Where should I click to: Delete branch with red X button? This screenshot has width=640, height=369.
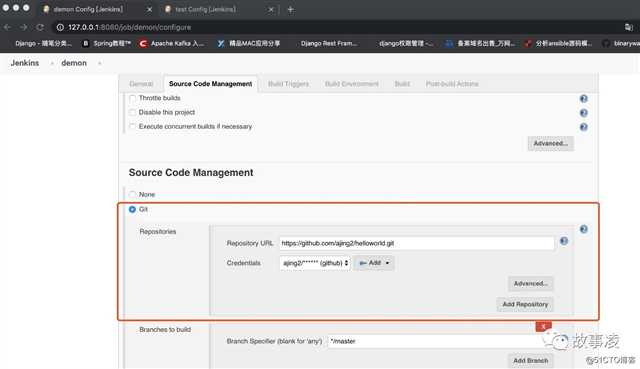pyautogui.click(x=543, y=326)
